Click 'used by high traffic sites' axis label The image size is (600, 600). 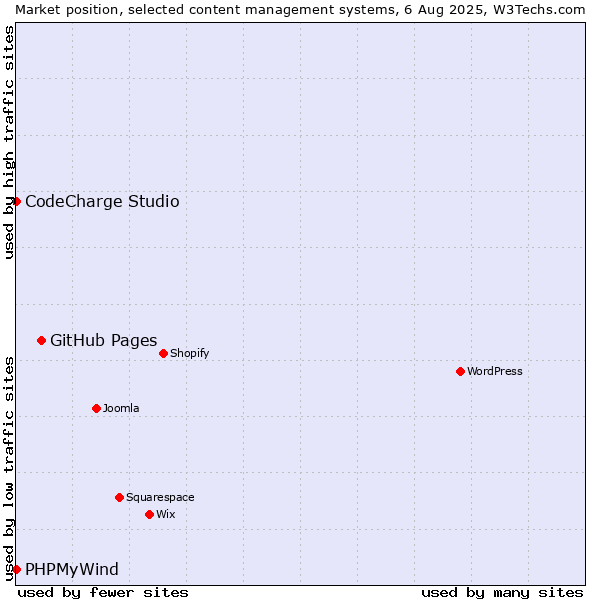9,142
